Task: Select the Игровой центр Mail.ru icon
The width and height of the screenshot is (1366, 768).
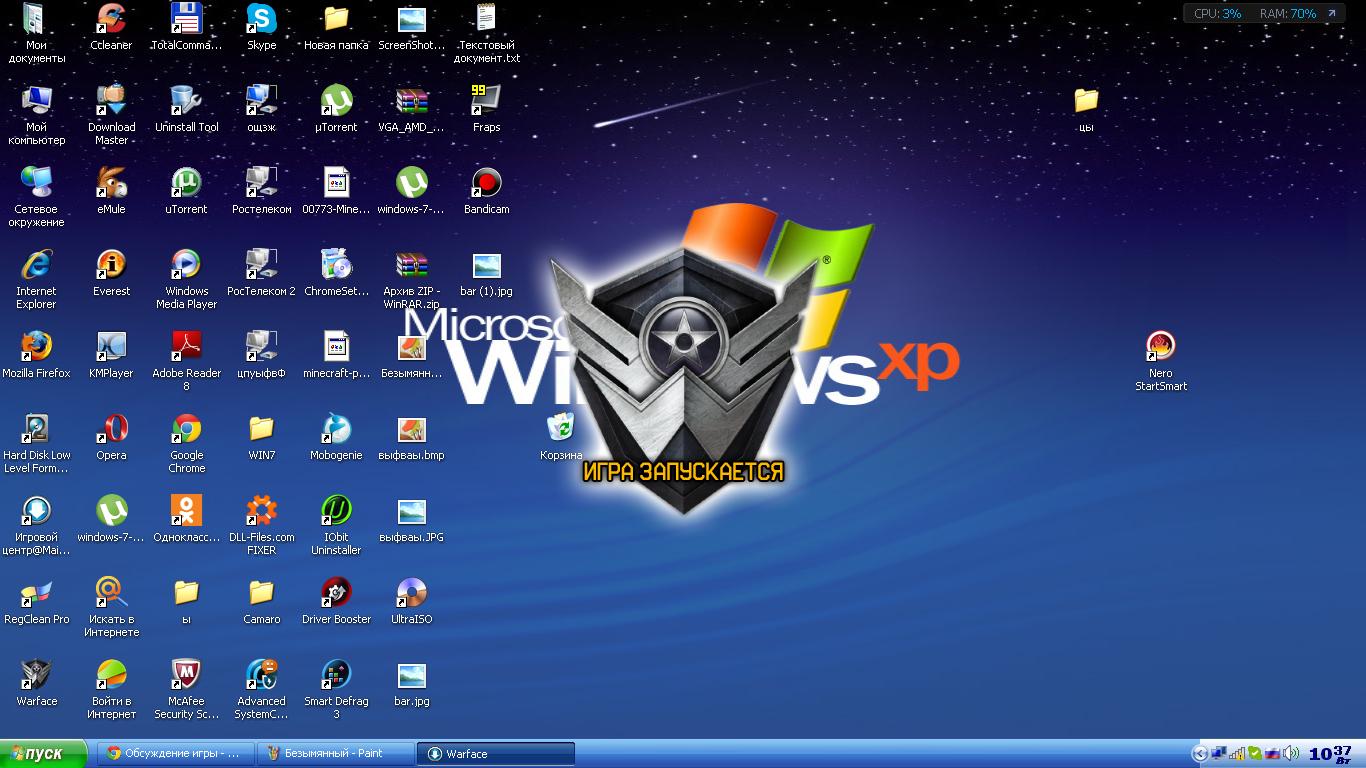Action: (x=36, y=525)
